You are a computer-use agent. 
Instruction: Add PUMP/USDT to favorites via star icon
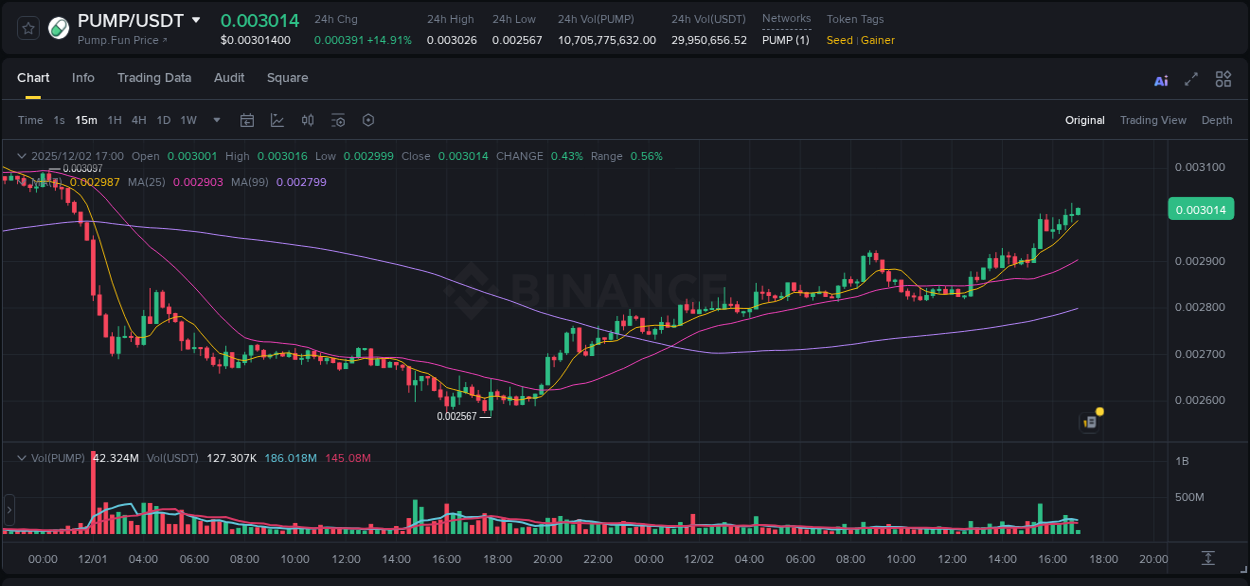point(27,28)
